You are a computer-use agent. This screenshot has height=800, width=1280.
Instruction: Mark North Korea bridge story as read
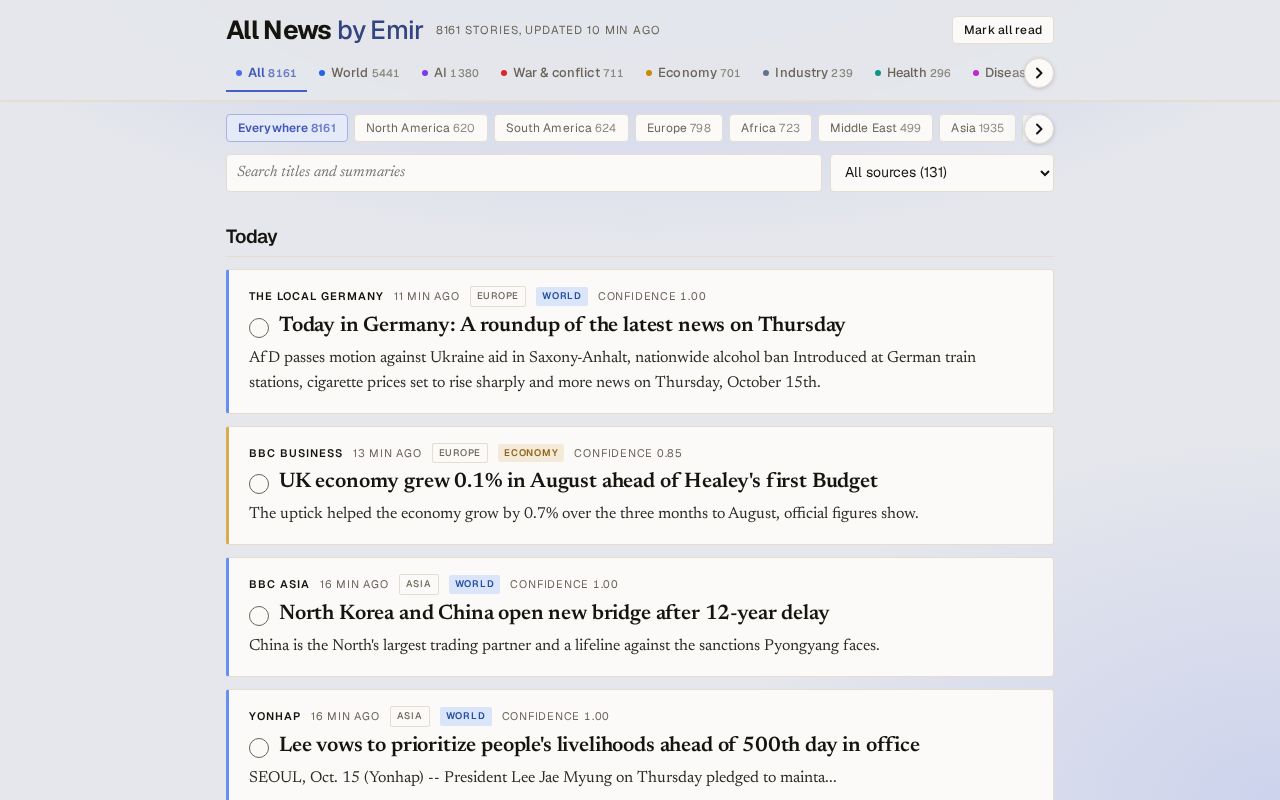pos(259,616)
